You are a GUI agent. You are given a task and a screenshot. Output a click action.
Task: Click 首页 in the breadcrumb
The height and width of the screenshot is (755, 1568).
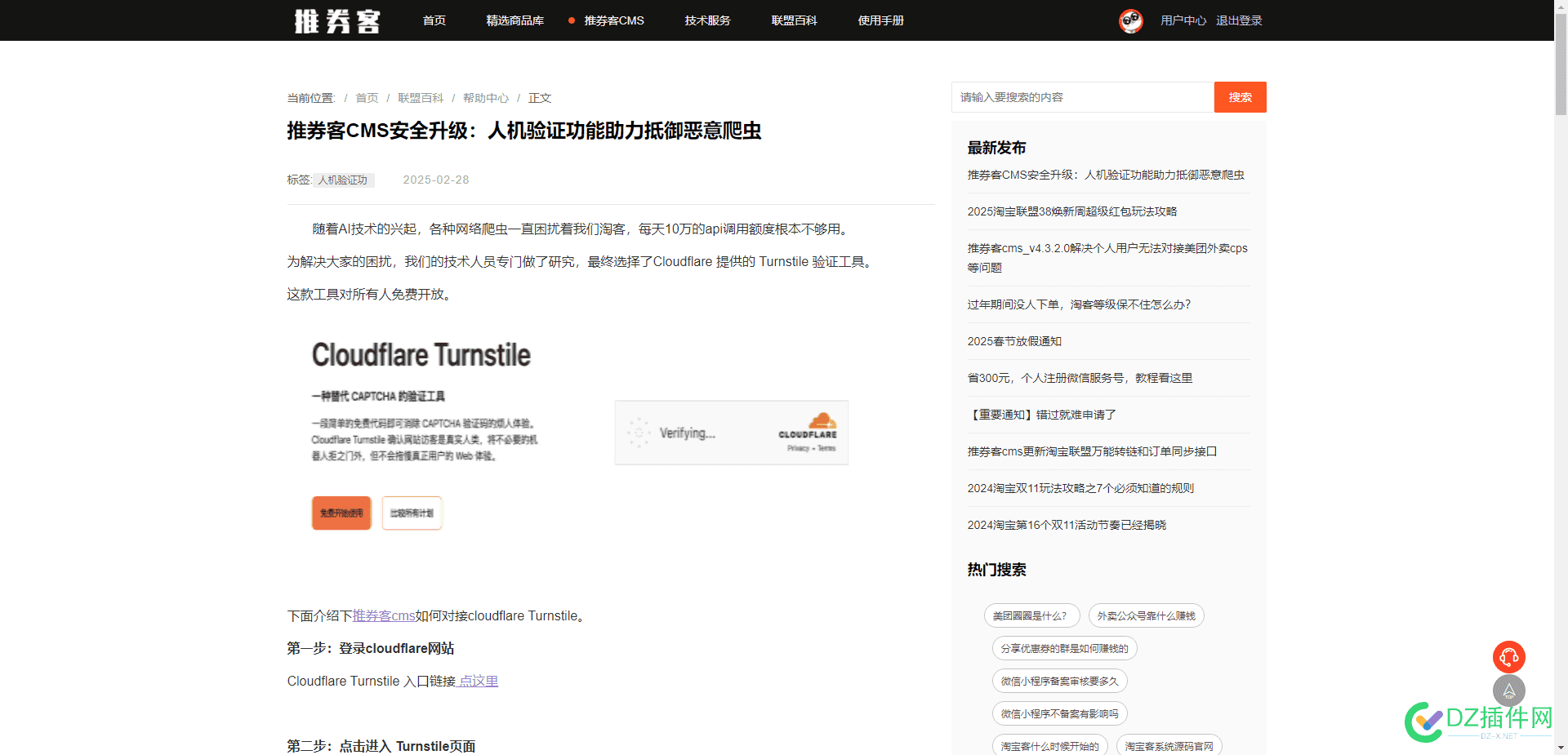pyautogui.click(x=367, y=98)
